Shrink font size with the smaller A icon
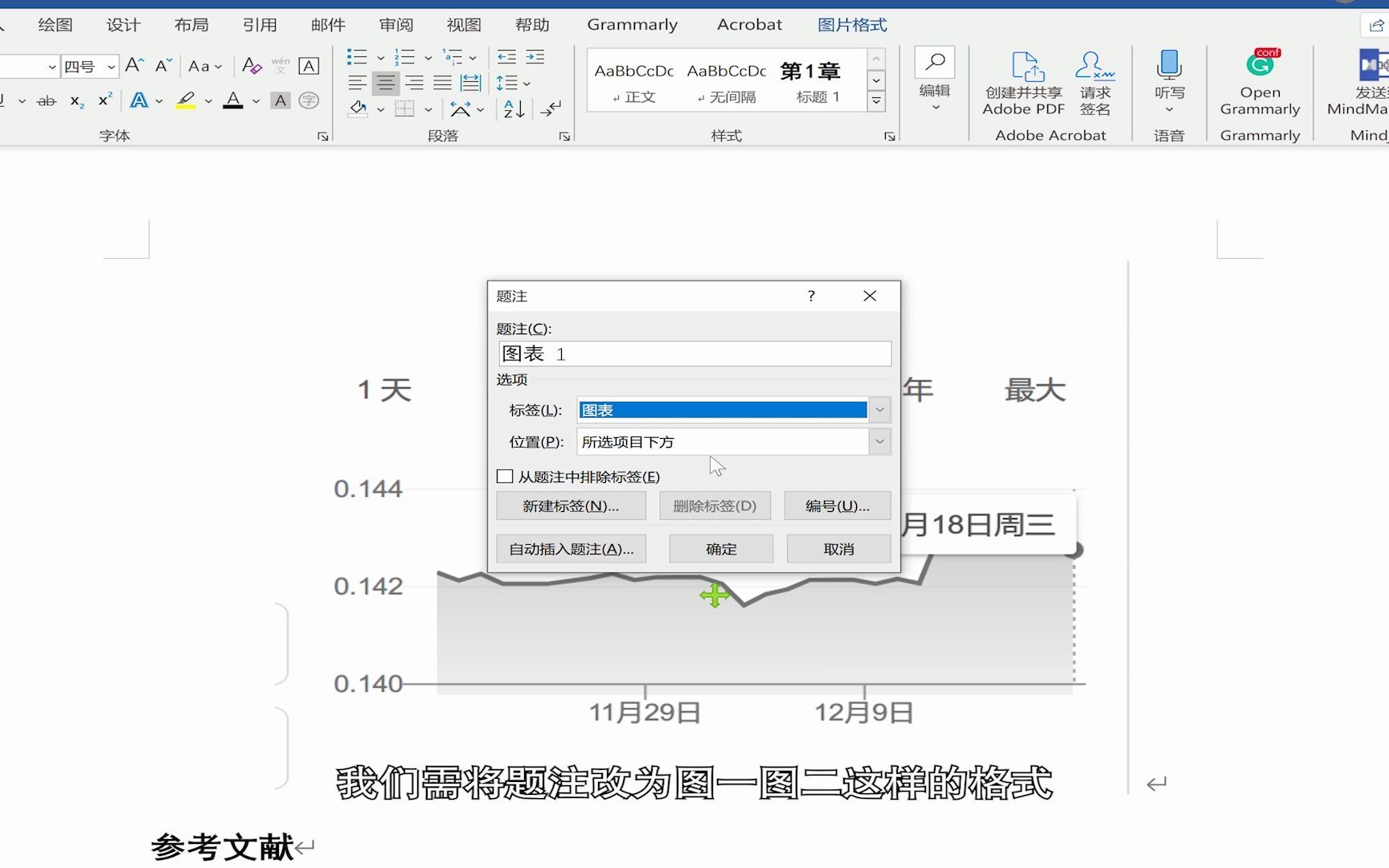Viewport: 1389px width, 868px height. (164, 66)
